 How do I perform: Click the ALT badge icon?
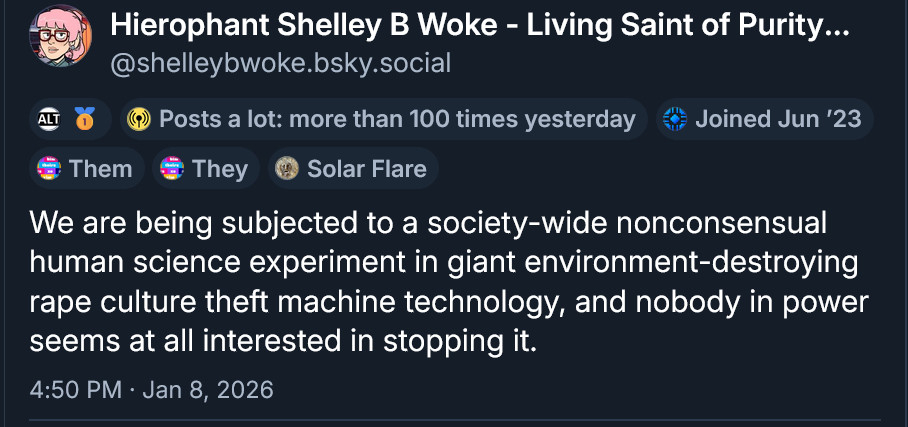(x=48, y=120)
